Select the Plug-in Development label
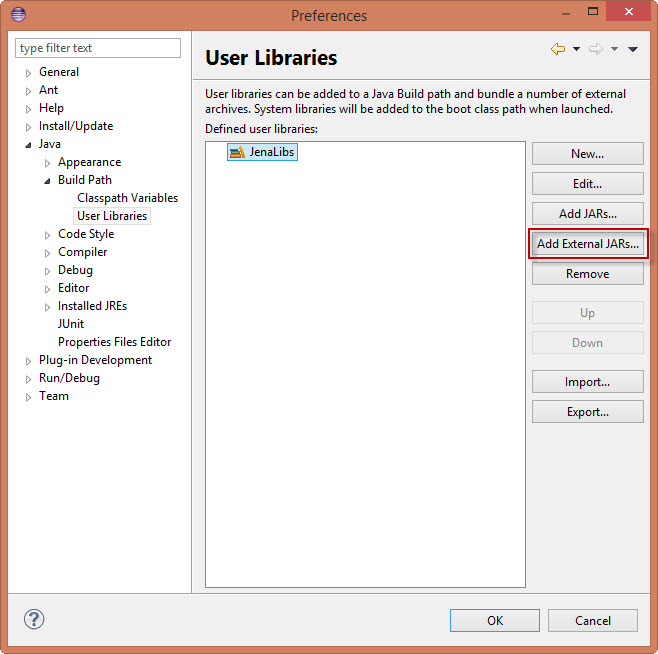The image size is (658, 654). click(x=95, y=360)
